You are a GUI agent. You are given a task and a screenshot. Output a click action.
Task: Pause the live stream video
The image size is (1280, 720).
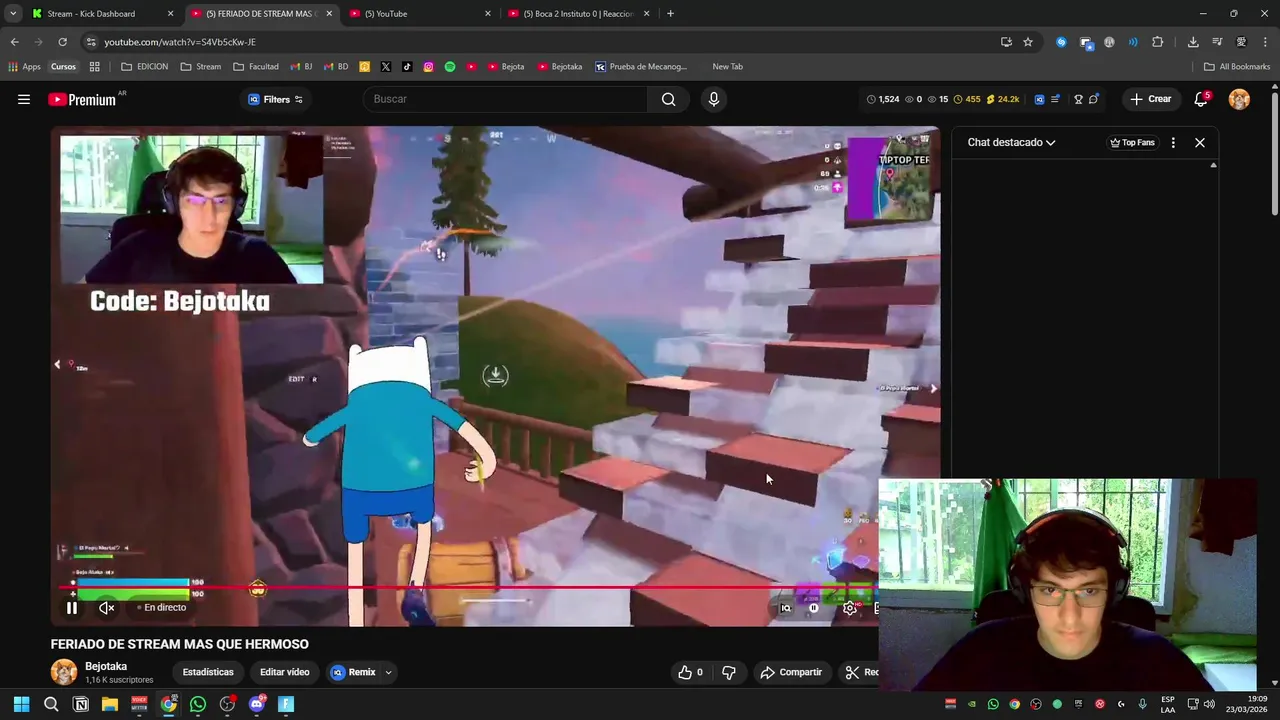[72, 607]
